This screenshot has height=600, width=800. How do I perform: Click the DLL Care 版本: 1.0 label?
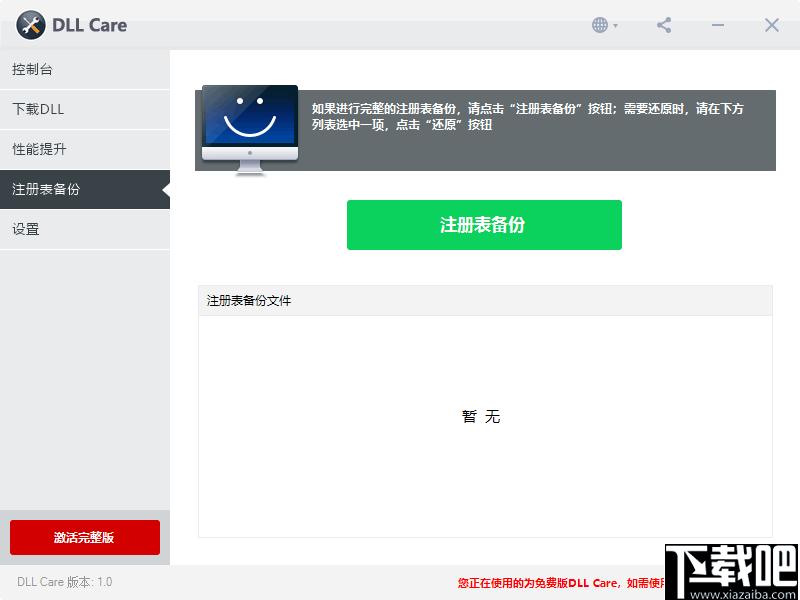click(65, 582)
